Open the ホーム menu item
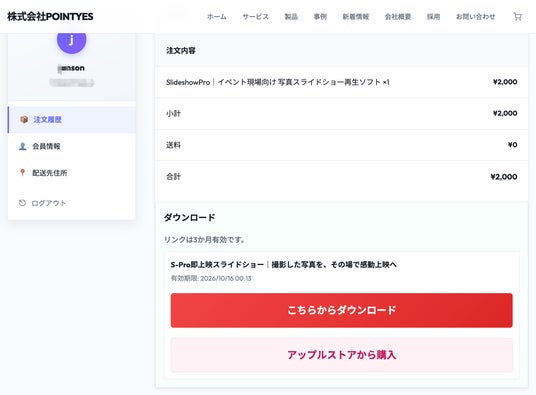536x395 pixels. click(x=217, y=16)
